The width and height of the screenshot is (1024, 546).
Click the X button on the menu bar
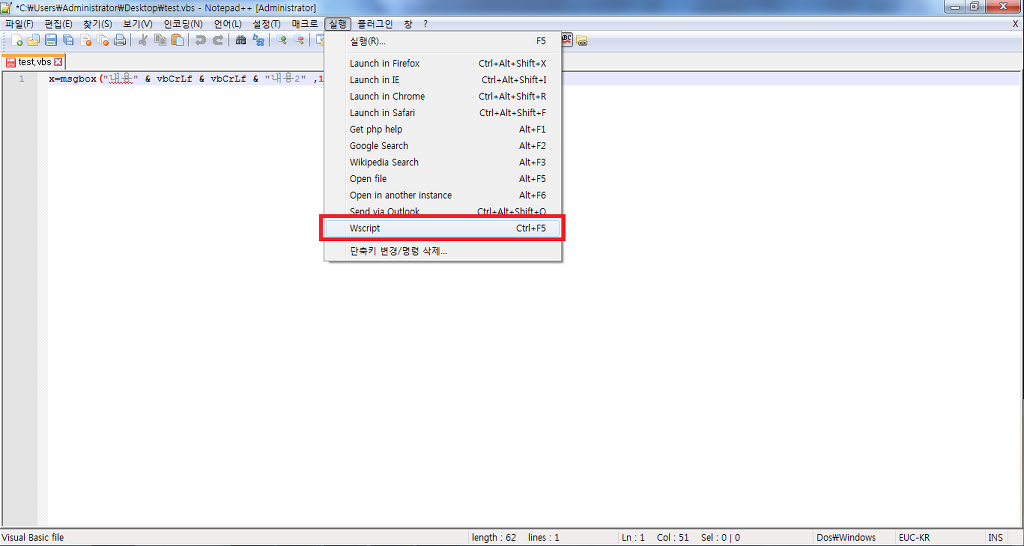1015,24
